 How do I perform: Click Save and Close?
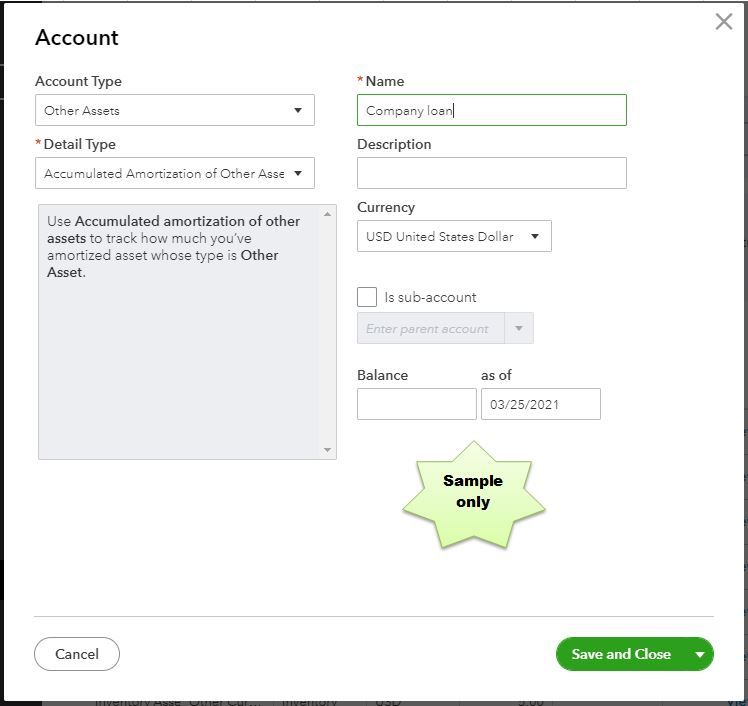pos(620,654)
